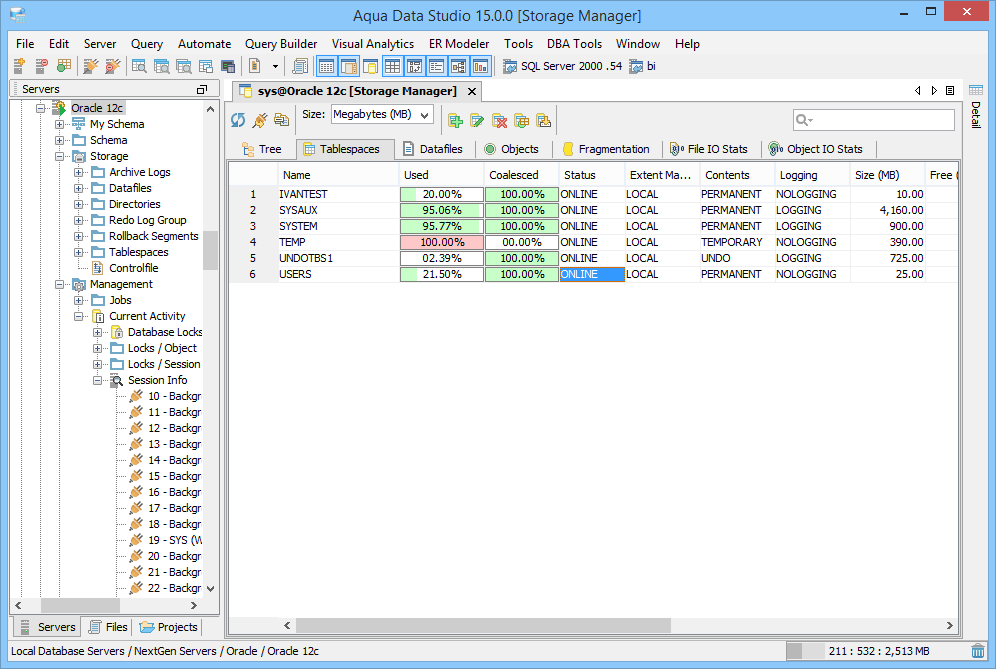996x669 pixels.
Task: Collapse the Storage tree node
Action: (x=59, y=156)
